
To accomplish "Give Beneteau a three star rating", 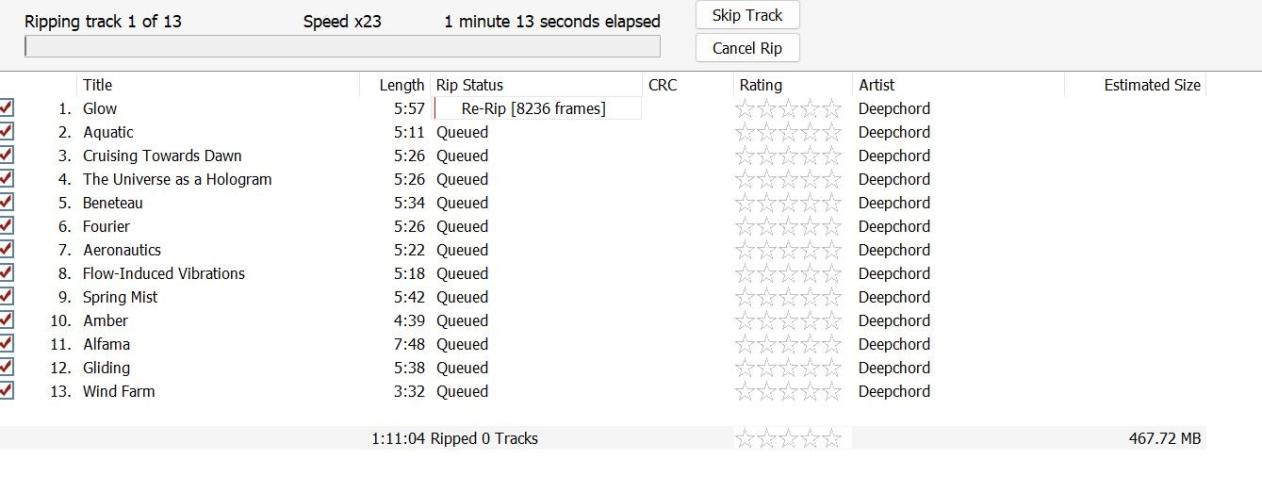I will point(788,203).
